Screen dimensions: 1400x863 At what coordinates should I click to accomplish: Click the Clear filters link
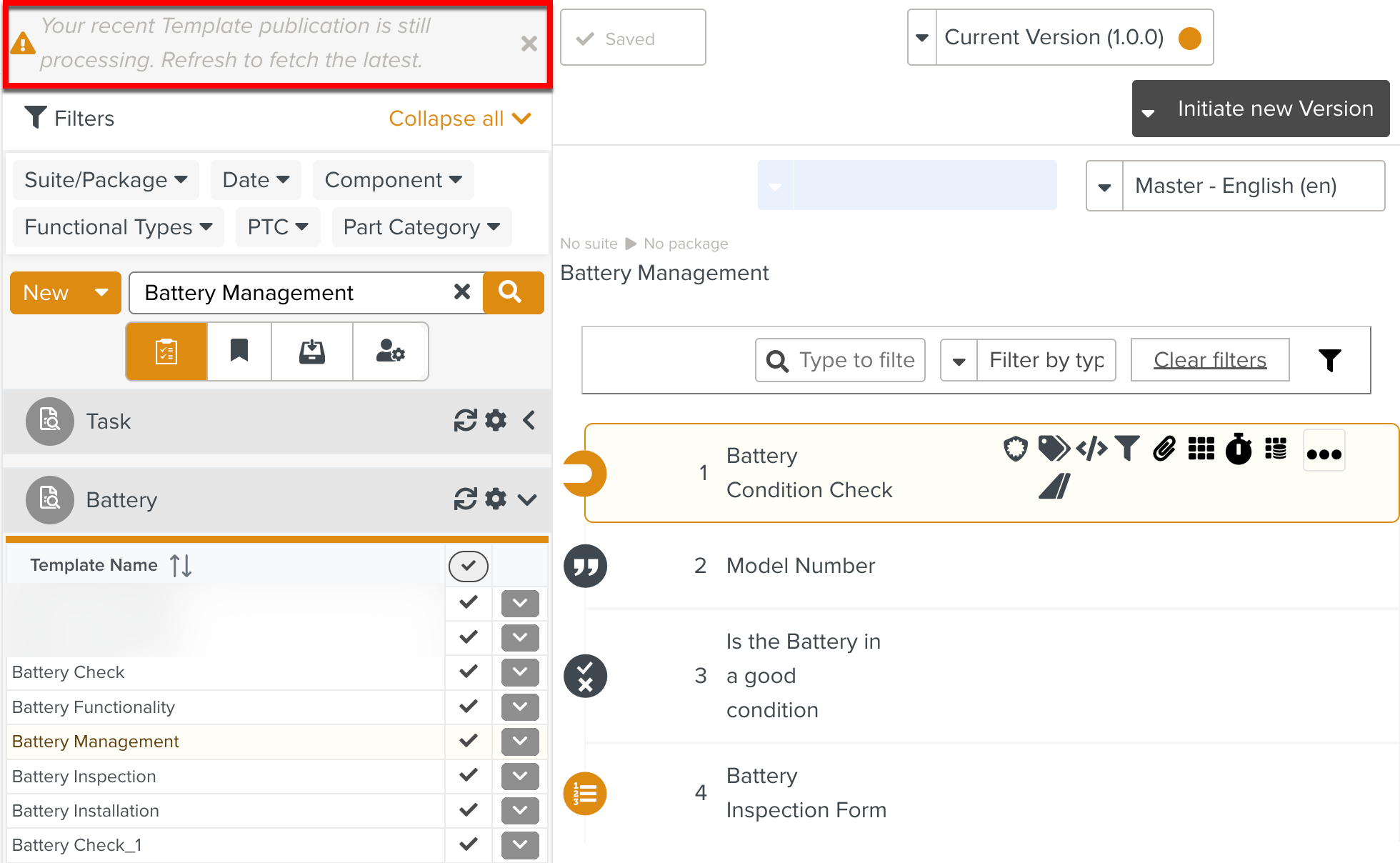[x=1210, y=360]
